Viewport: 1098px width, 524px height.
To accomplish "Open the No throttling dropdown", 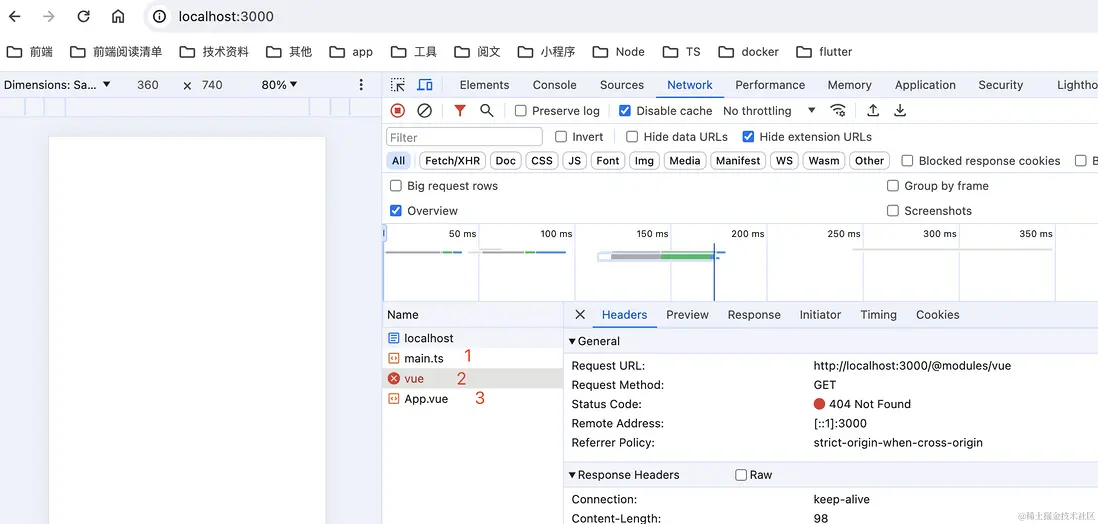I will [769, 111].
